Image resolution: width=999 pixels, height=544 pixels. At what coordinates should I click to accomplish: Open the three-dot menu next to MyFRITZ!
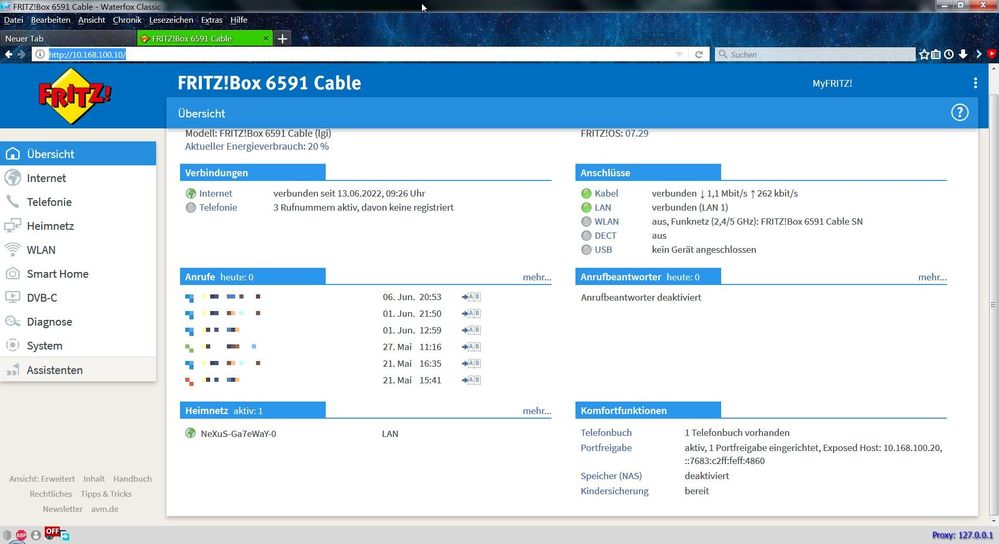[975, 83]
